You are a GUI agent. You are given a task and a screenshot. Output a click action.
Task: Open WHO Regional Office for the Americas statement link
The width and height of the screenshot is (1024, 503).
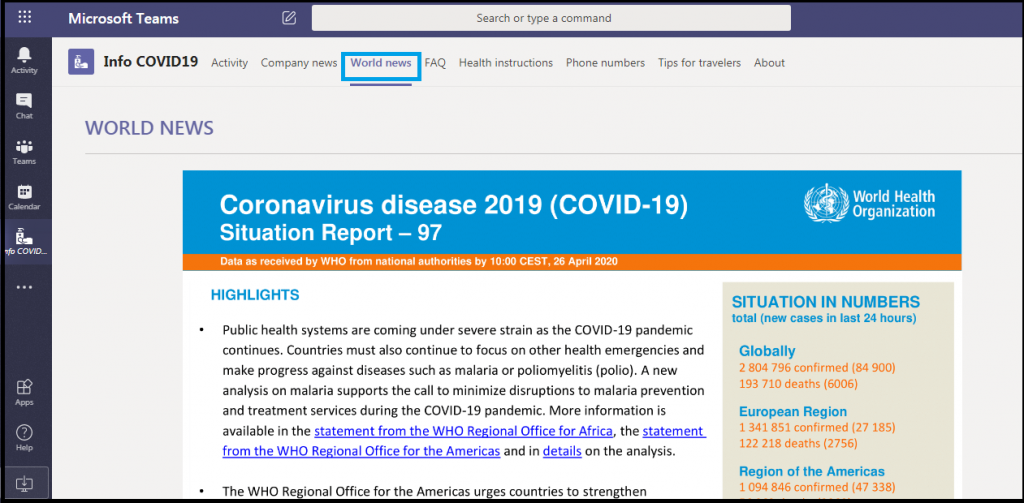[x=361, y=451]
